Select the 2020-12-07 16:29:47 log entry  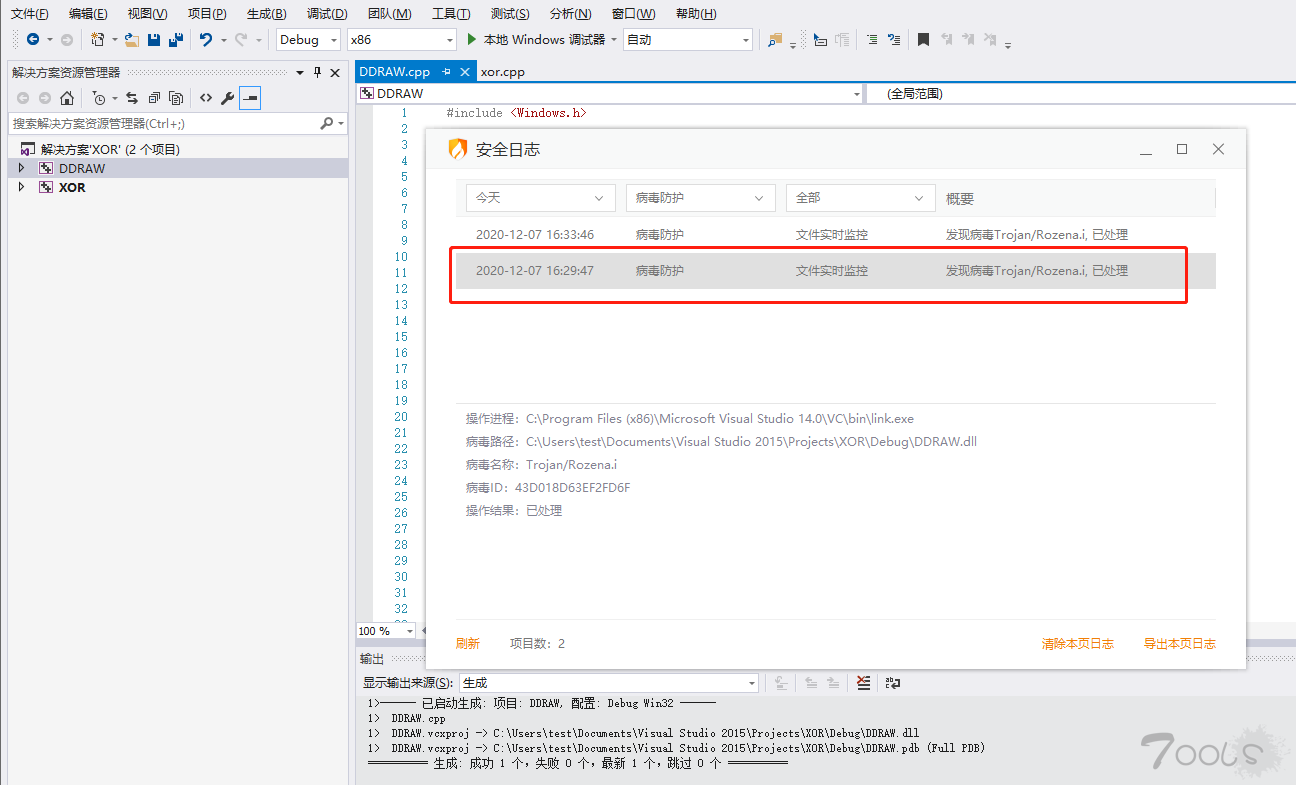pyautogui.click(x=836, y=271)
